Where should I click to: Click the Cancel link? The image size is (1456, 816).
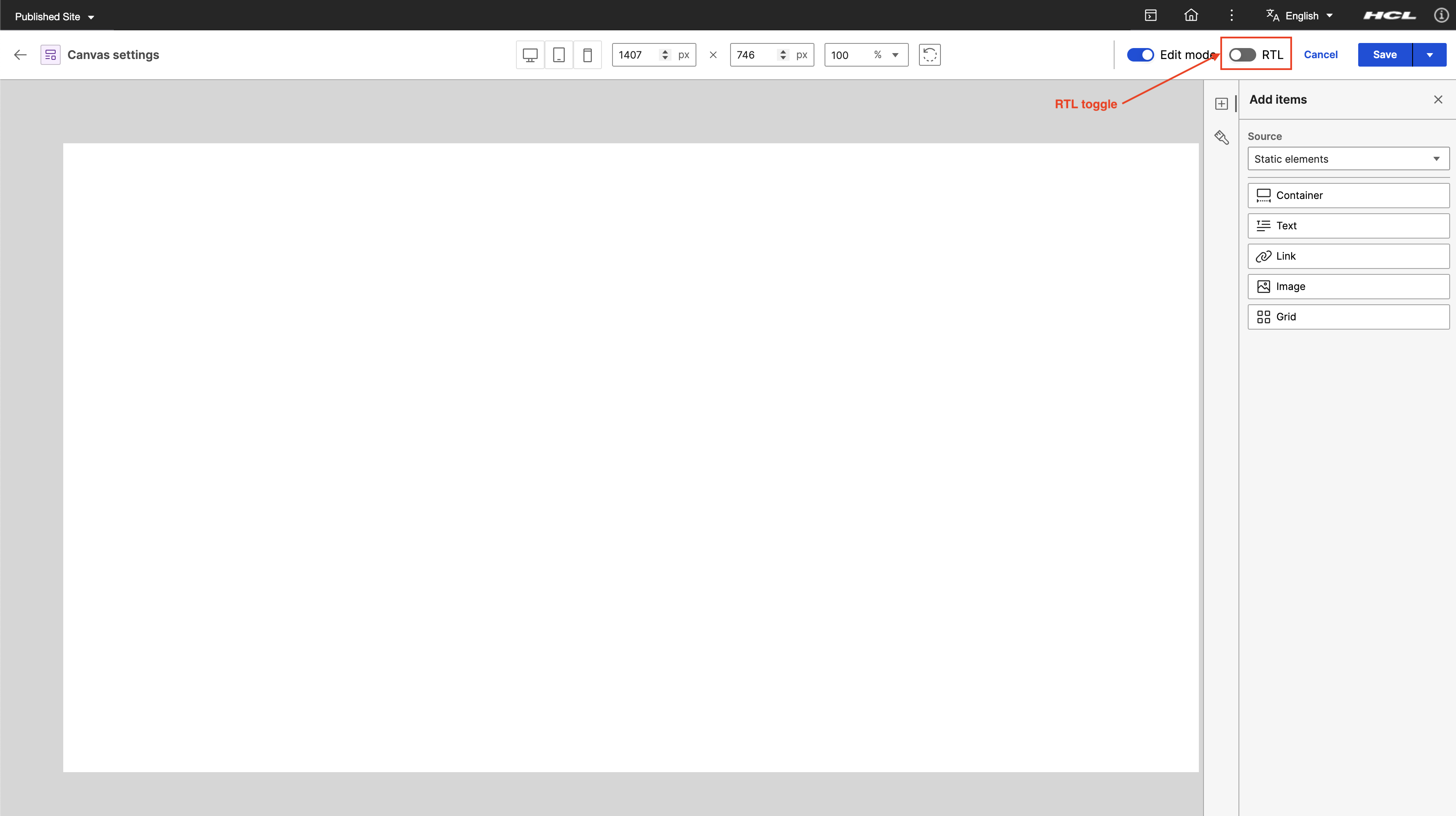1320,55
